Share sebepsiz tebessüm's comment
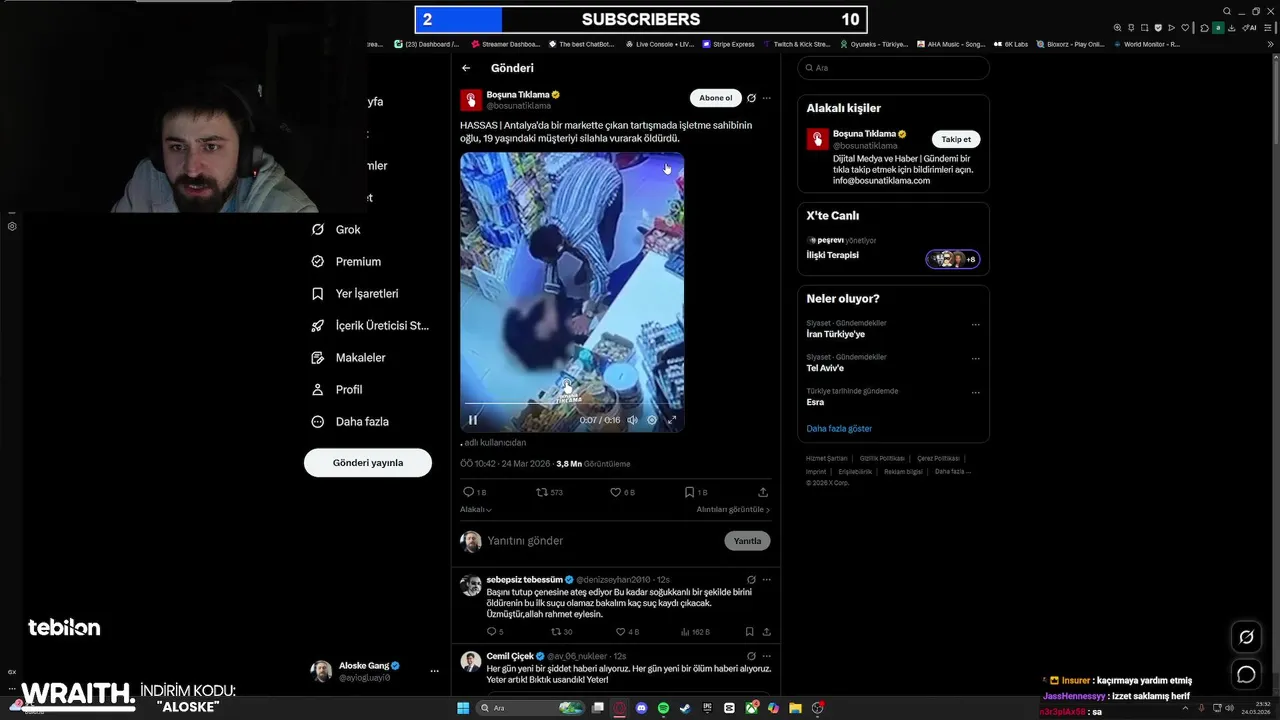Screen dimensions: 1280x720 [x=767, y=632]
